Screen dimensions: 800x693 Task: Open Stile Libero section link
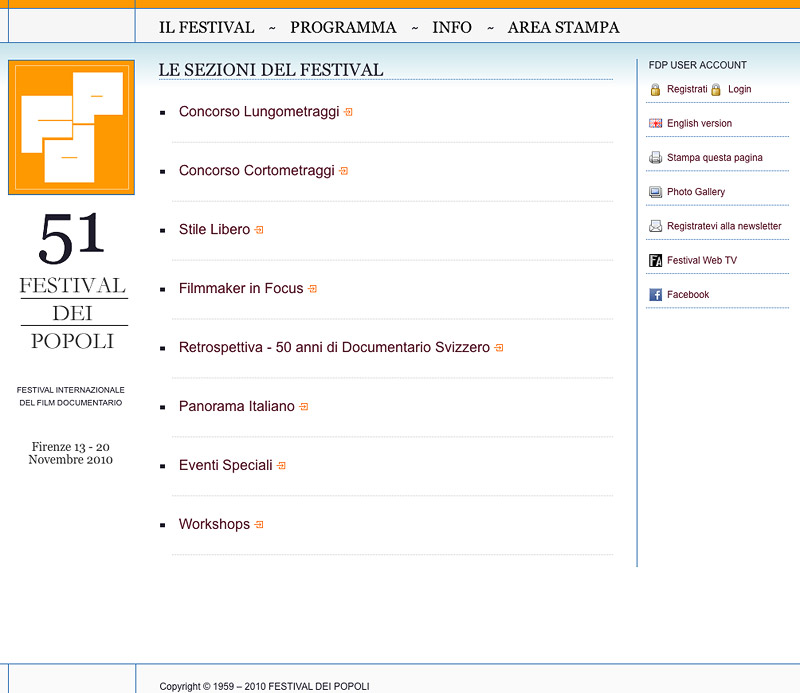(x=214, y=230)
